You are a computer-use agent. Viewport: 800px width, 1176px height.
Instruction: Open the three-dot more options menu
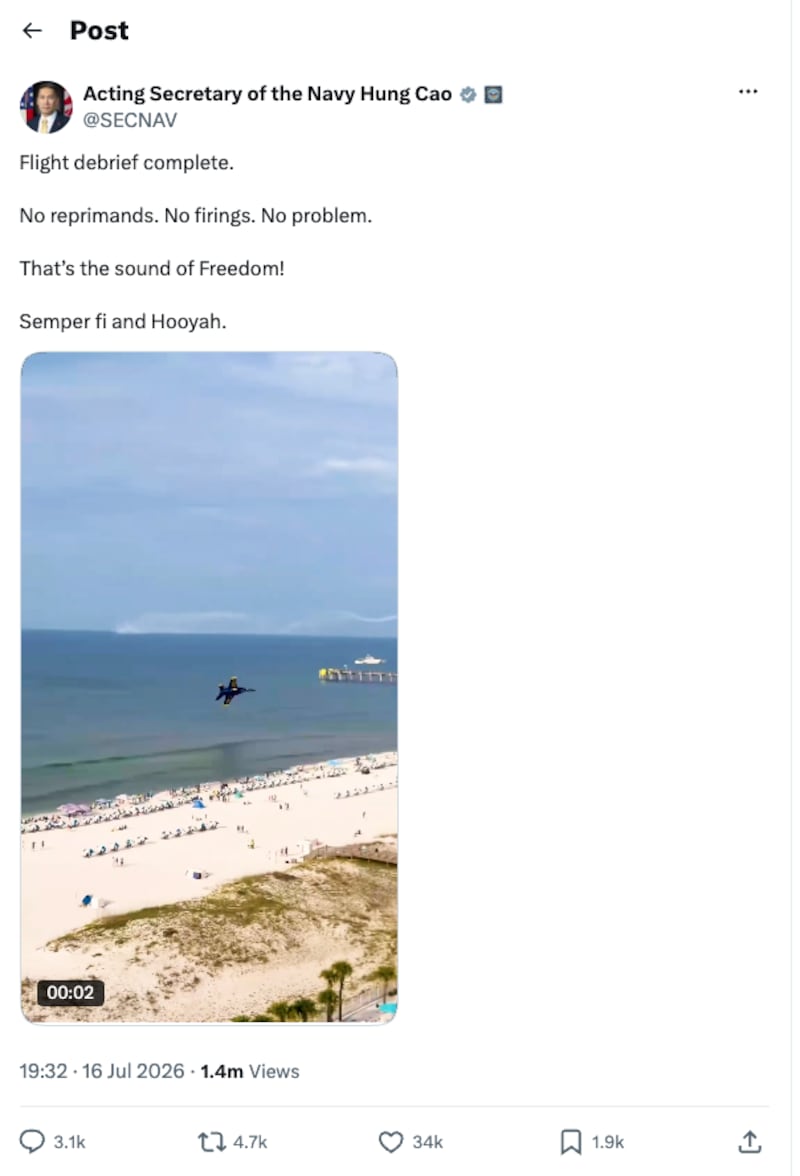tap(748, 92)
